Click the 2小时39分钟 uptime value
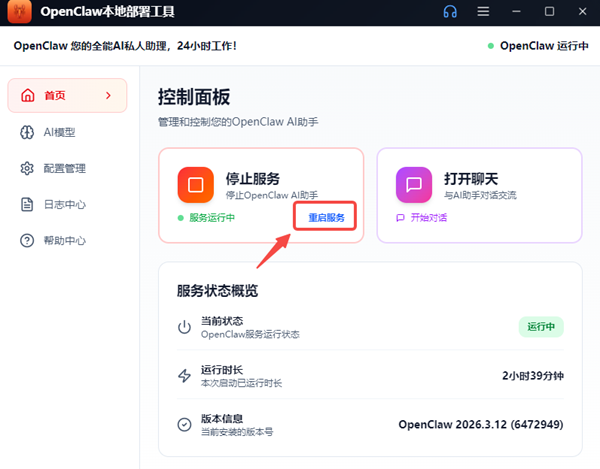 (533, 376)
